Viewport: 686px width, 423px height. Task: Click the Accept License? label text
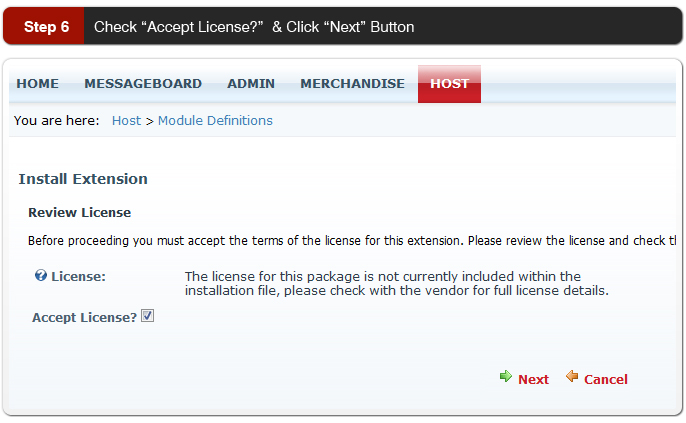pos(84,318)
